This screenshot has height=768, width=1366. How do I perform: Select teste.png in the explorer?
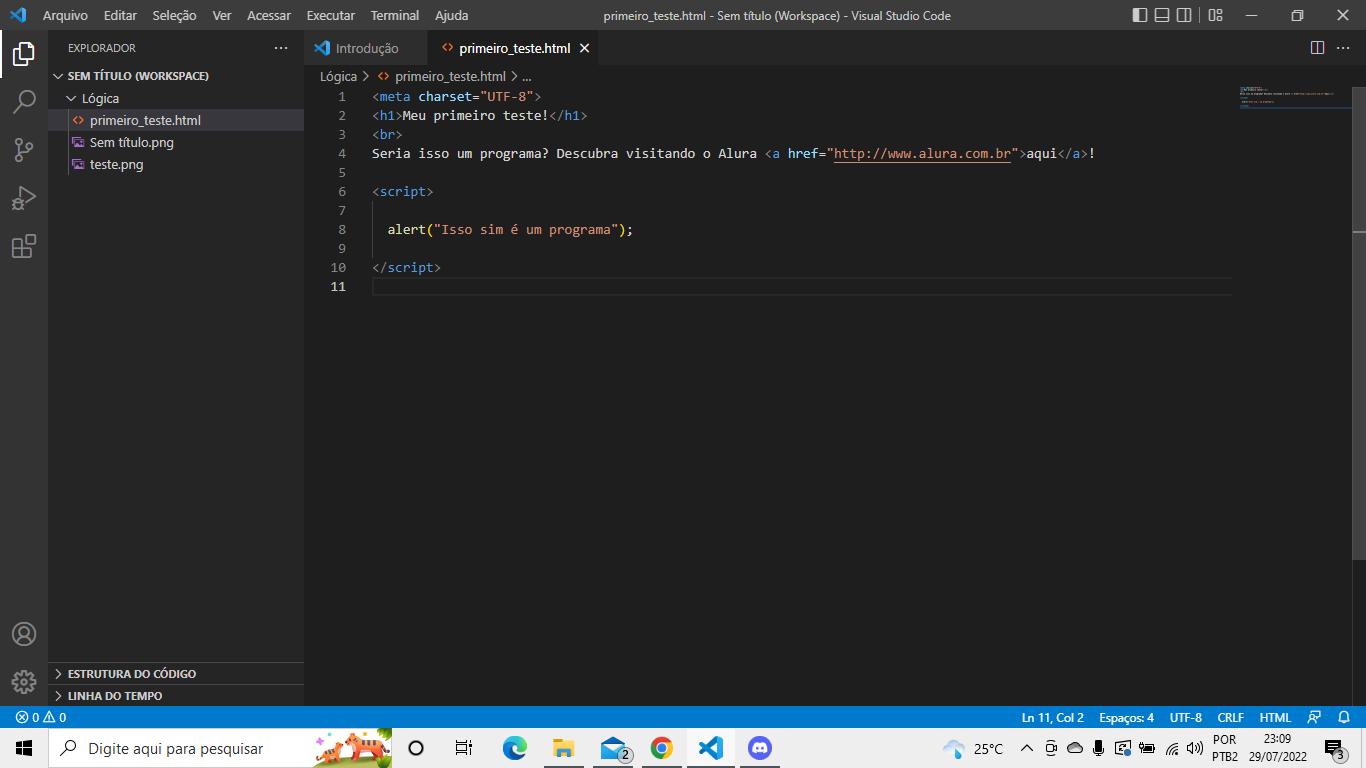click(176, 164)
